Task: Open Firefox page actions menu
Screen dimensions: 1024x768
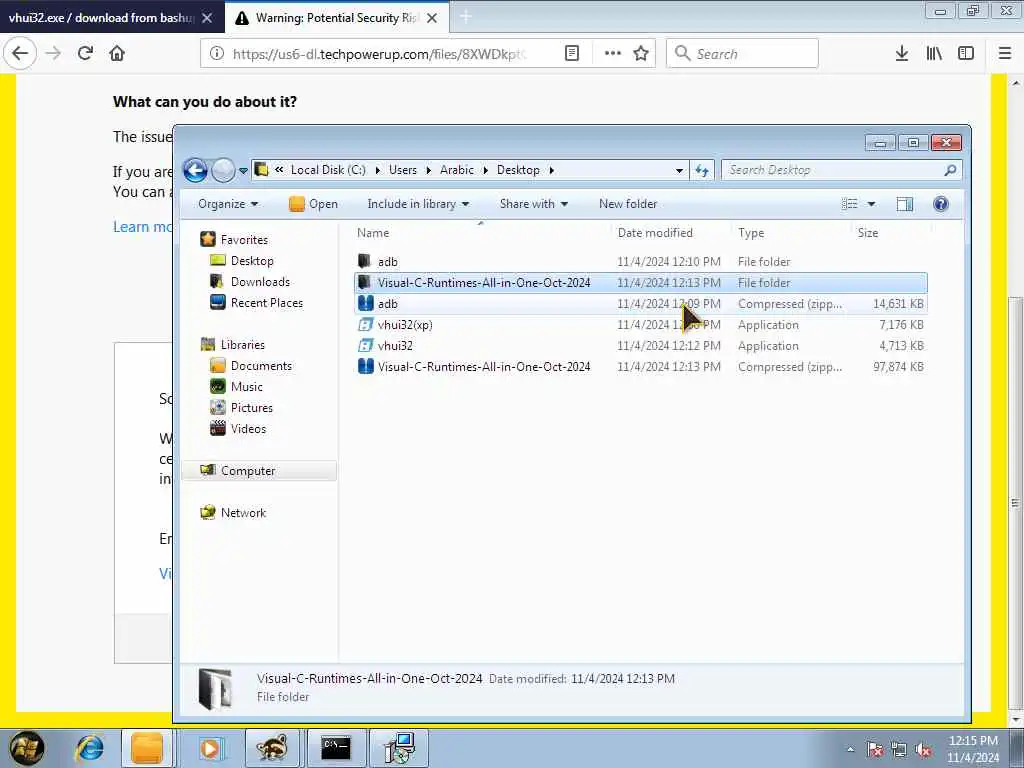Action: click(x=613, y=54)
